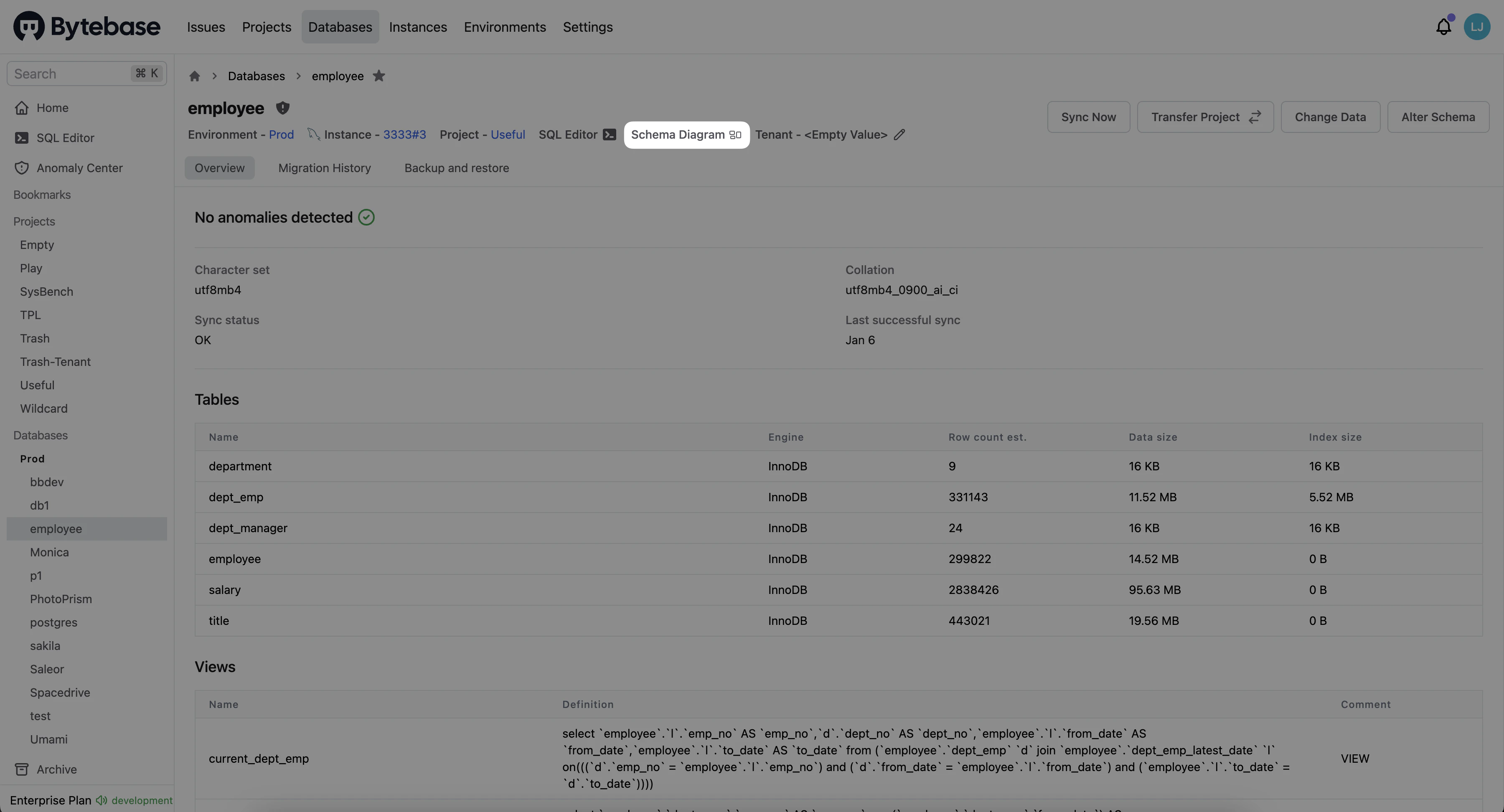This screenshot has width=1504, height=812.
Task: Select Anomaly Center in the sidebar
Action: click(x=79, y=167)
